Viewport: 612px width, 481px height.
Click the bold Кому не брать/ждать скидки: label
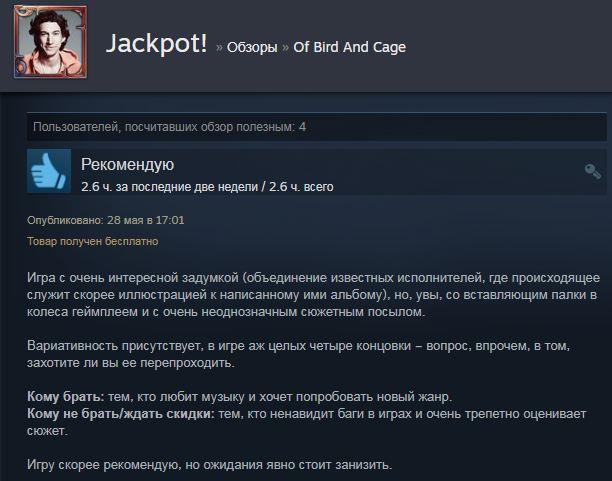tap(121, 413)
